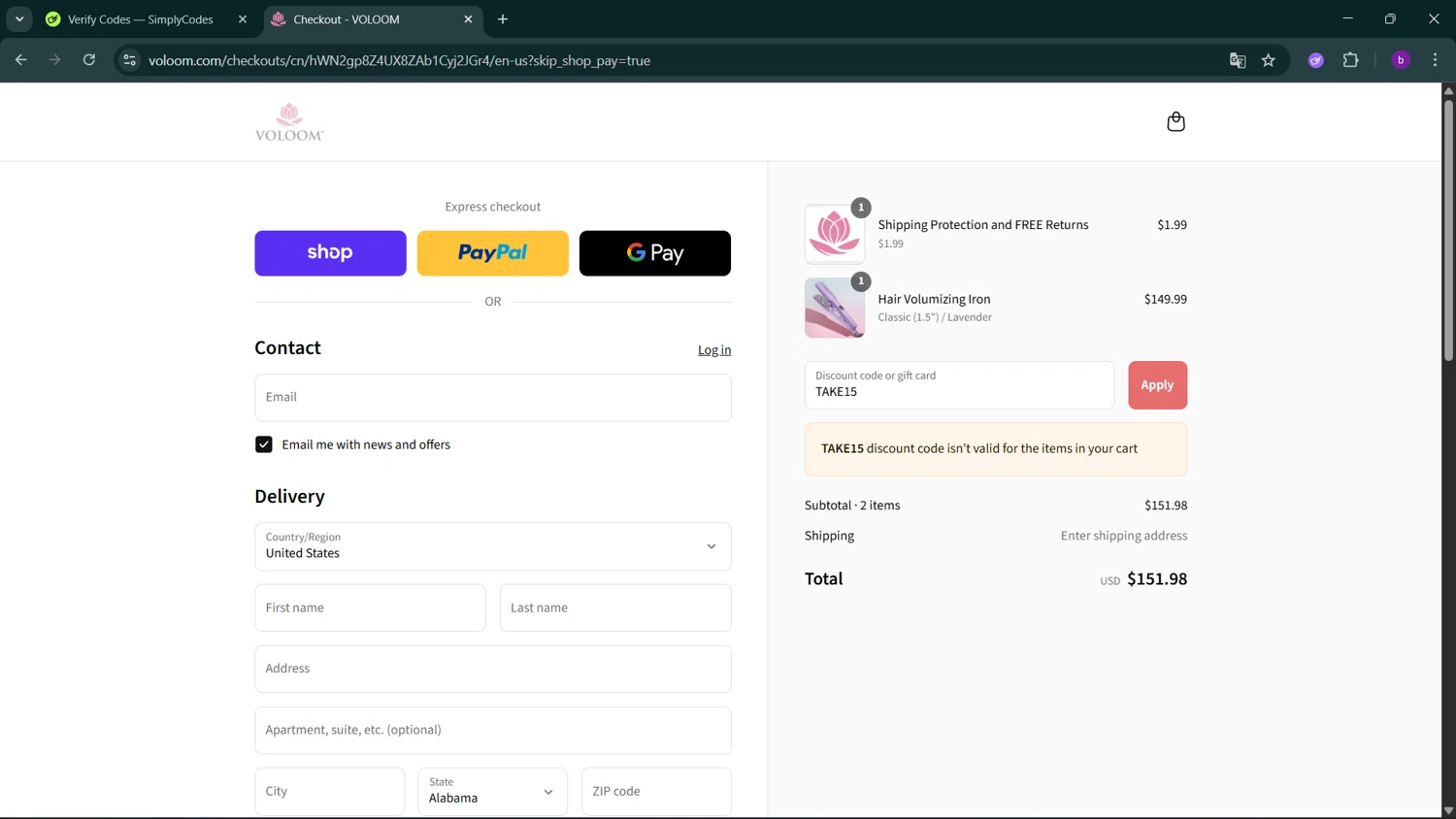Open the browser extensions puzzle icon
This screenshot has width=1456, height=819.
1350,60
